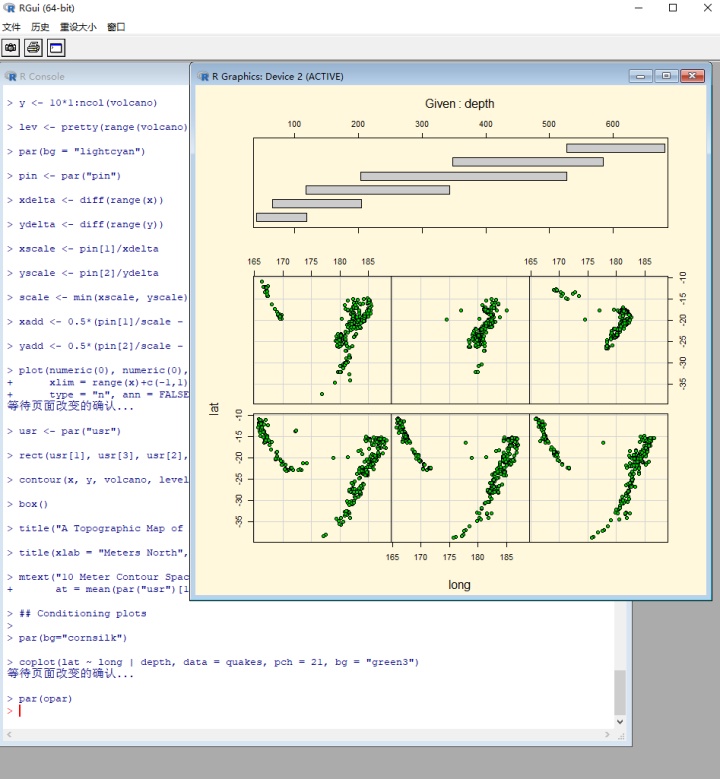Minimize the R Graphics Device 2 window
The width and height of the screenshot is (720, 779).
click(x=641, y=76)
